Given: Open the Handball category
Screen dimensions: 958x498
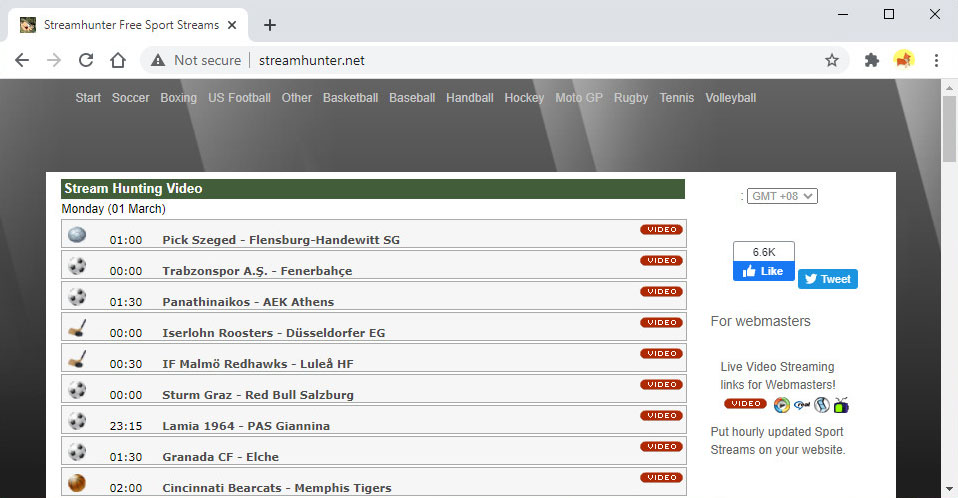Looking at the screenshot, I should click(x=470, y=98).
